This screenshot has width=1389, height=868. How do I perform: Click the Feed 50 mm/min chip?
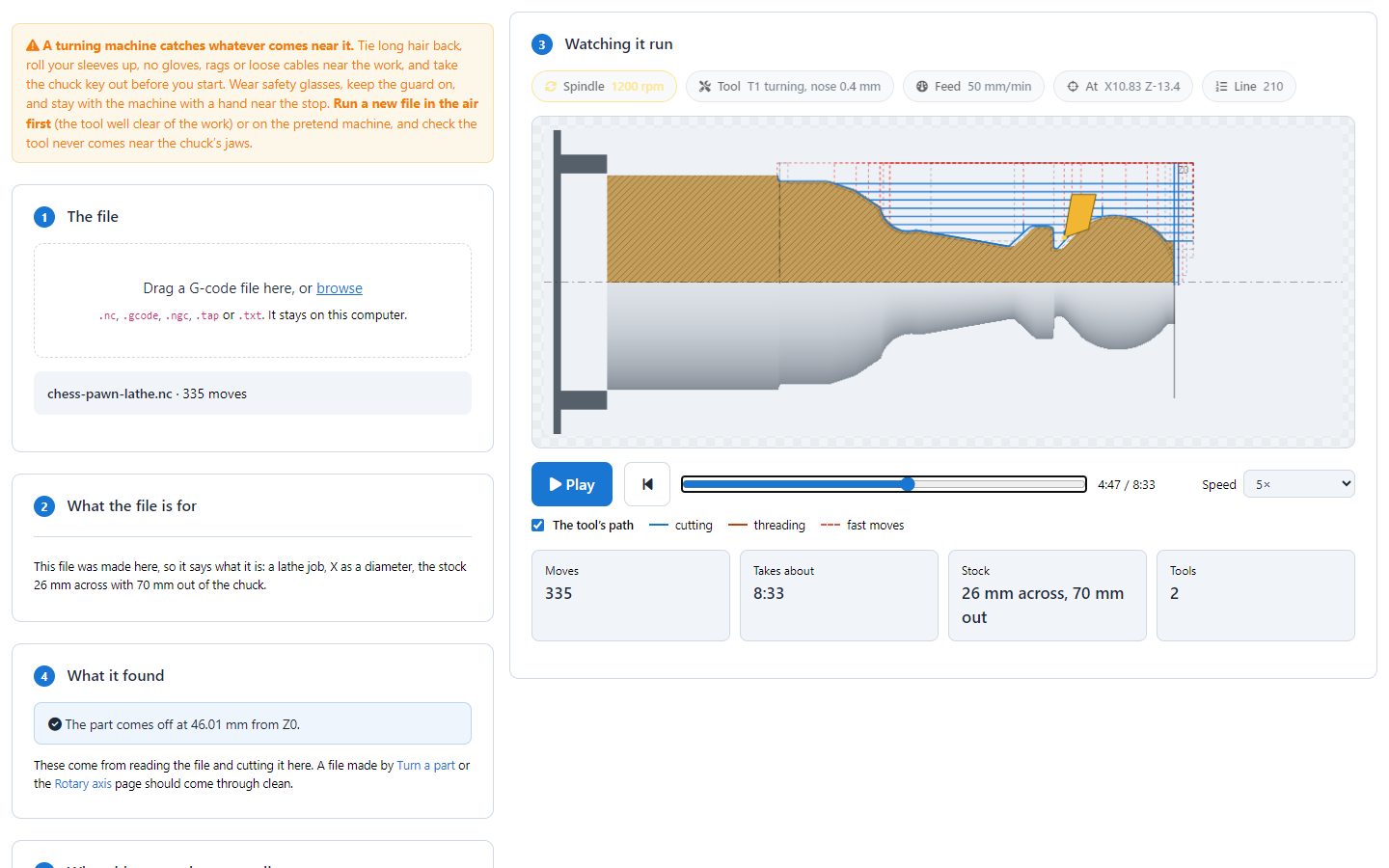[x=973, y=87]
